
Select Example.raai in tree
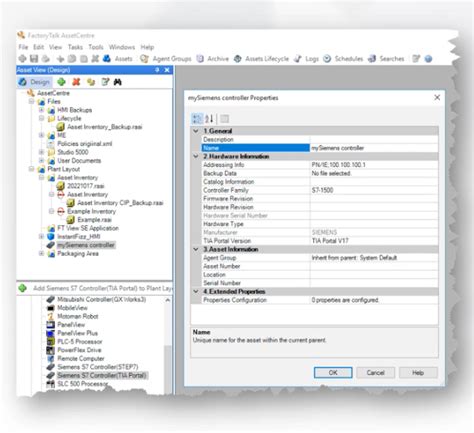tap(94, 220)
